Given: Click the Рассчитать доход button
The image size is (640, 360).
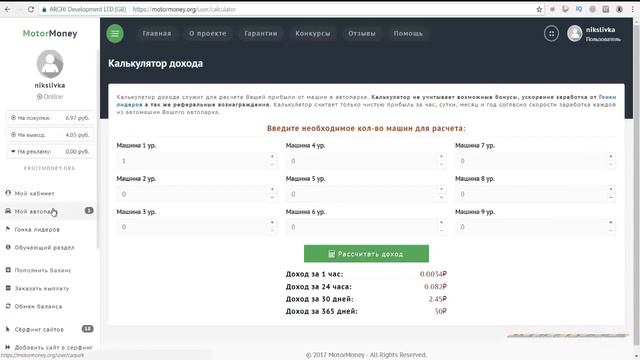Looking at the screenshot, I should coord(366,254).
